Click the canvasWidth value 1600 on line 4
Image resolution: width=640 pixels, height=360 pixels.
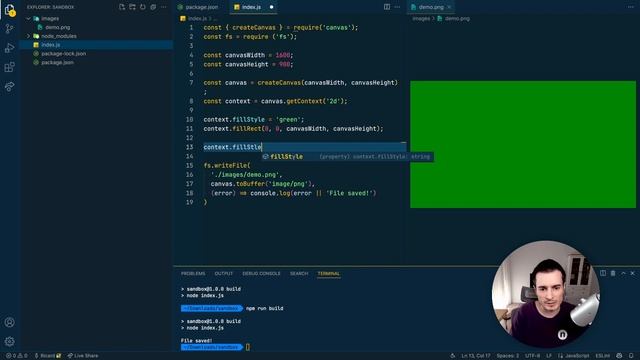click(x=283, y=55)
